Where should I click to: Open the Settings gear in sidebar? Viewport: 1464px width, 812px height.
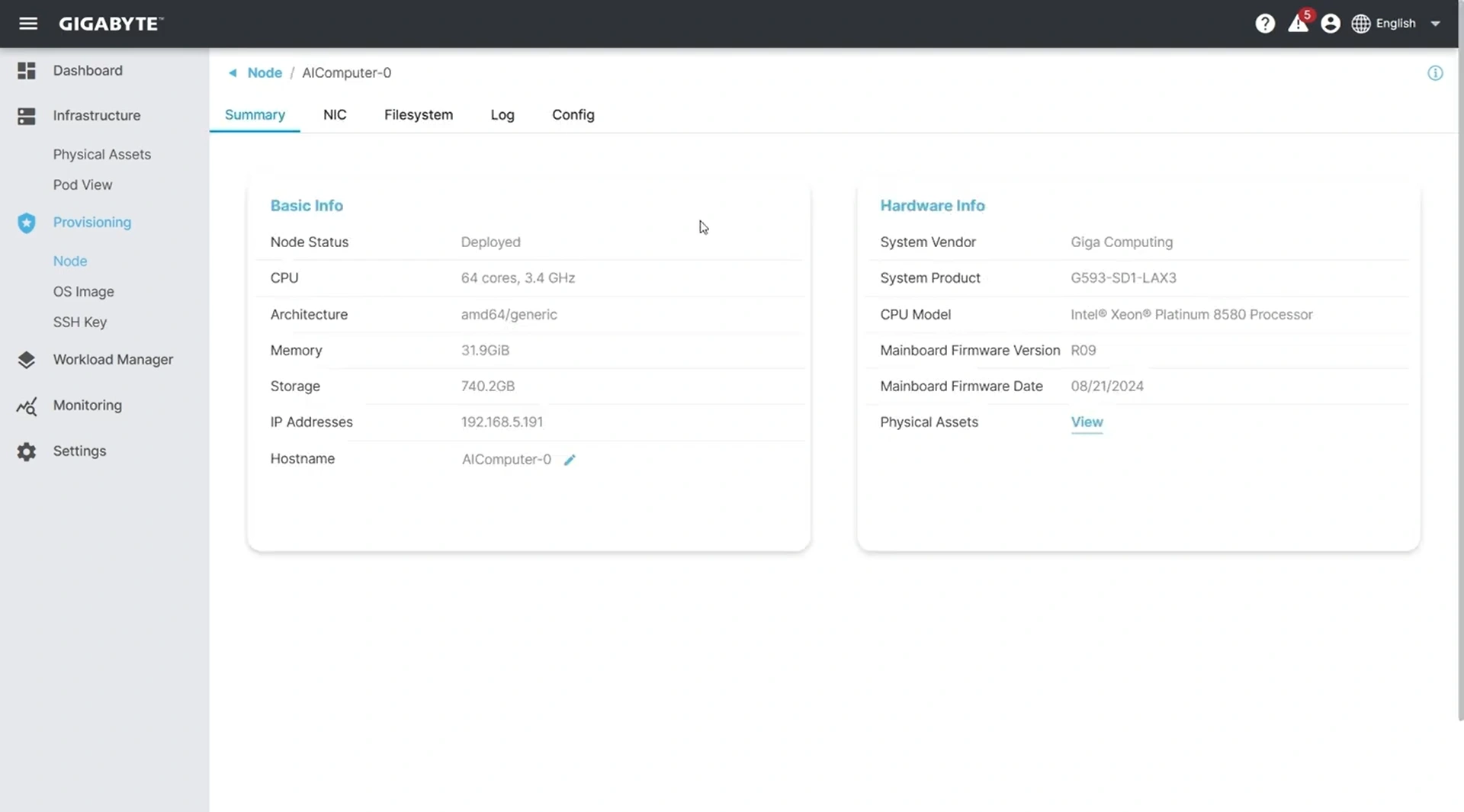click(x=27, y=451)
